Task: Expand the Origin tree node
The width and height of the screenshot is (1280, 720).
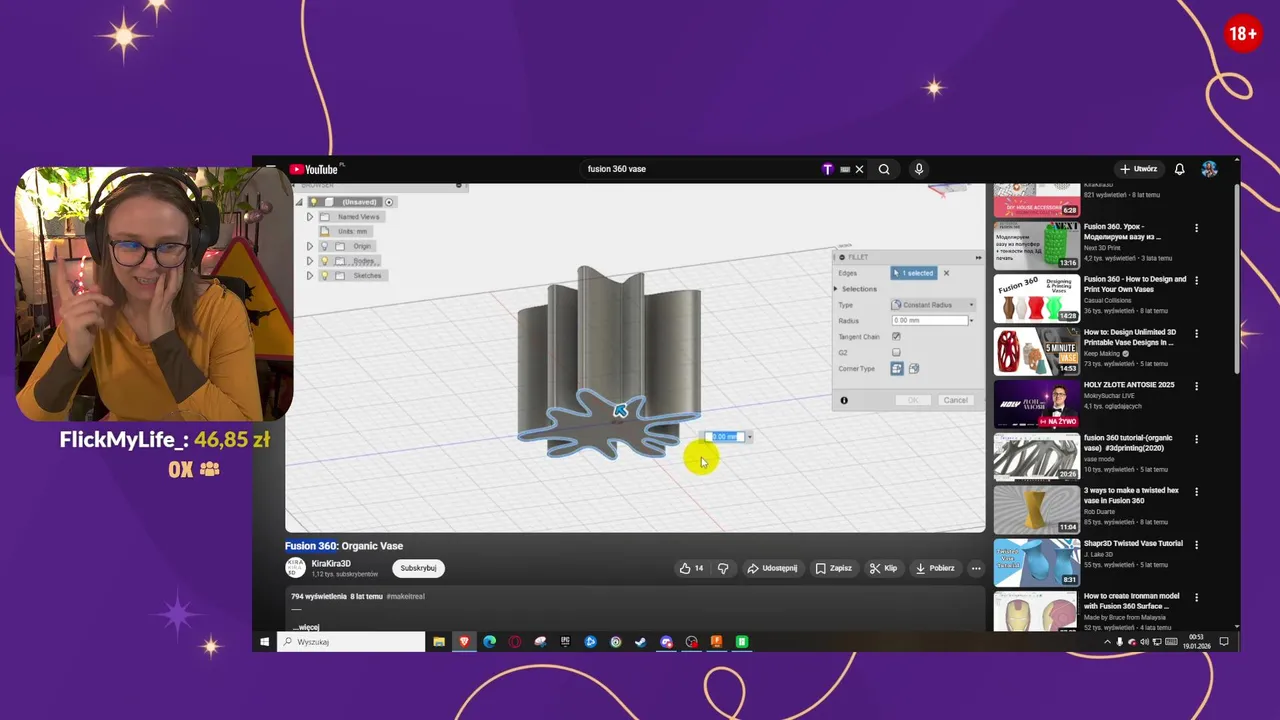Action: [310, 246]
